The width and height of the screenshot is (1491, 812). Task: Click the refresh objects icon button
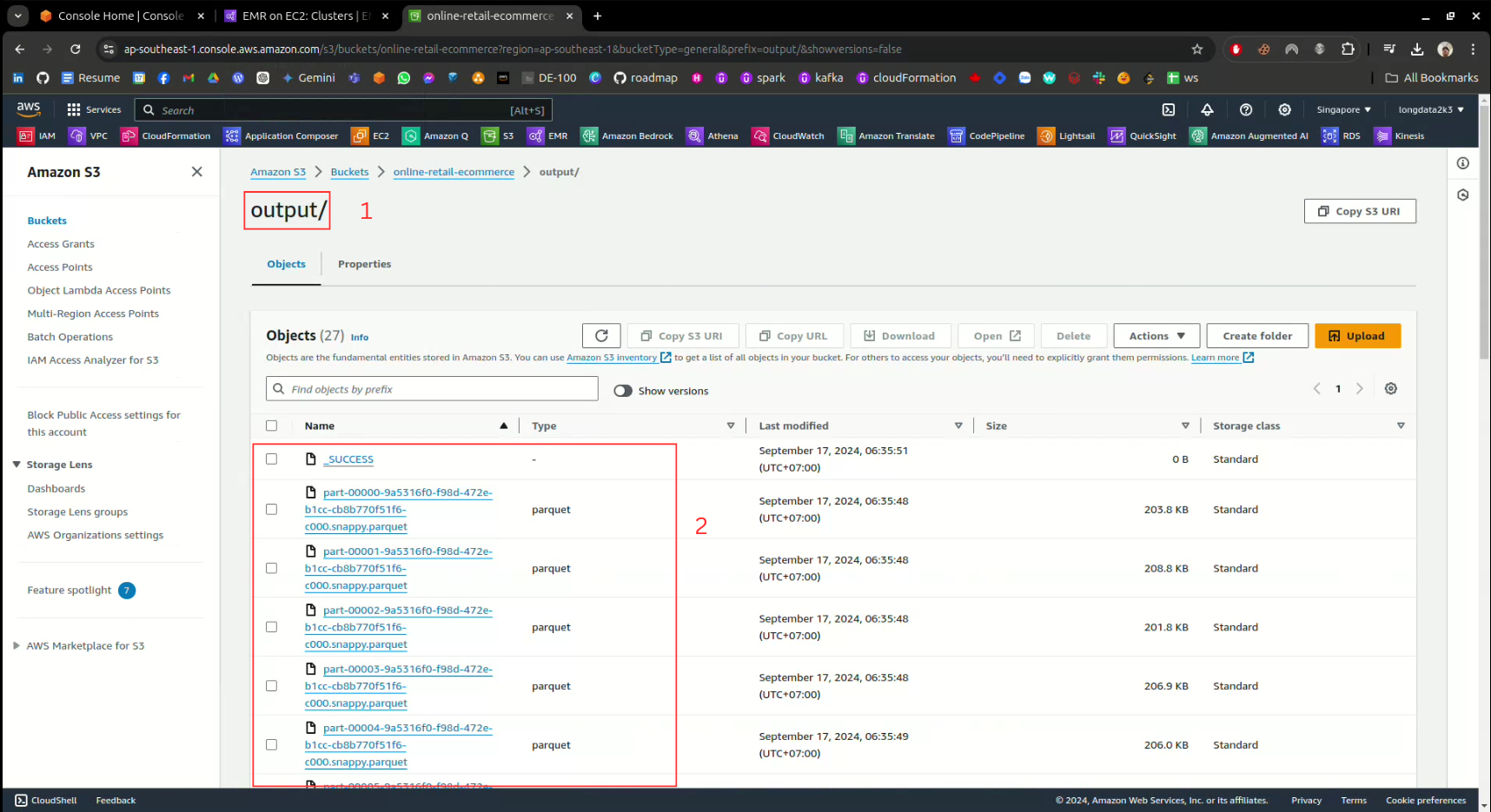601,336
